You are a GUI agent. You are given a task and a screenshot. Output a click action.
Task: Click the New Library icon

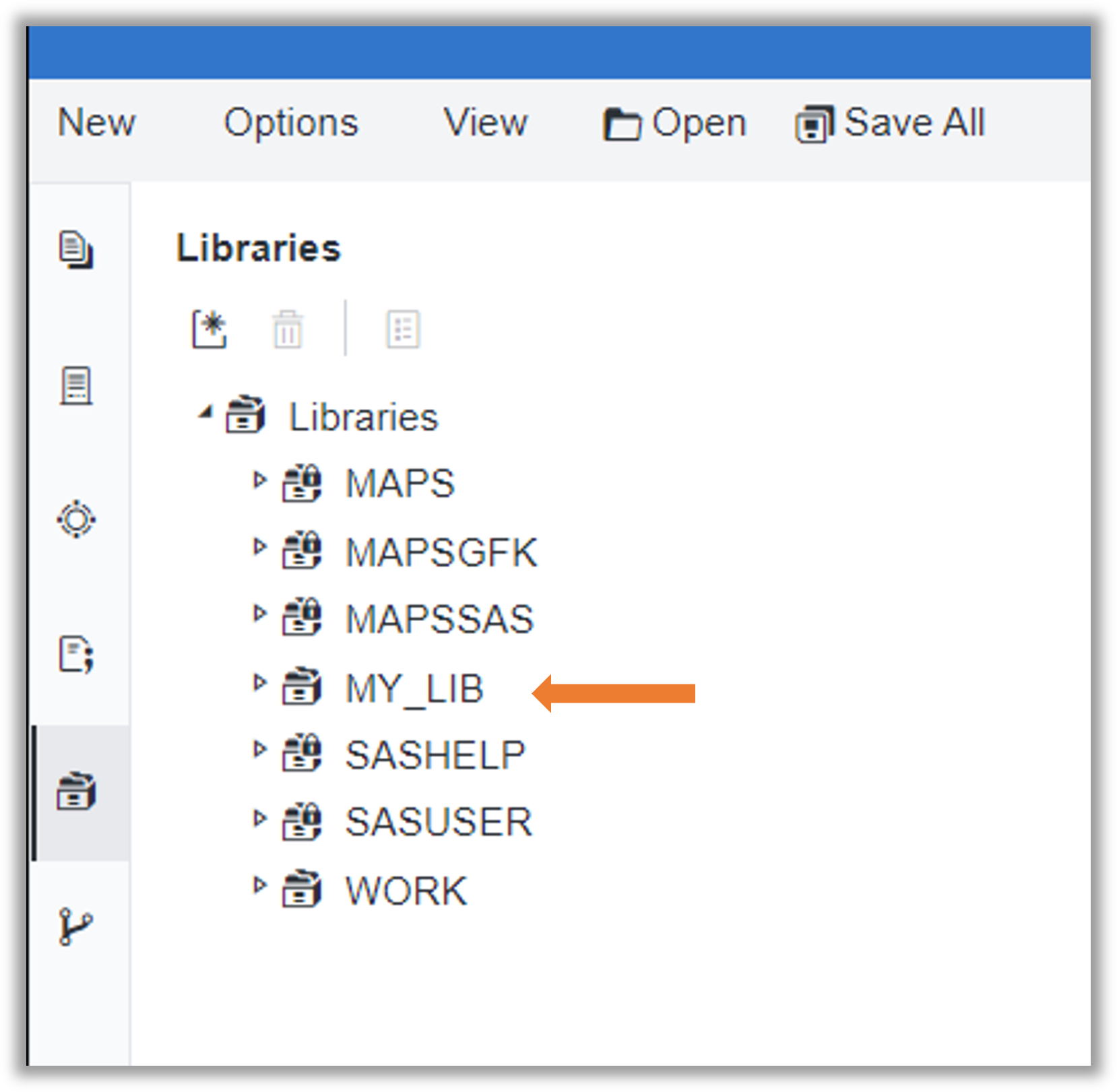210,328
